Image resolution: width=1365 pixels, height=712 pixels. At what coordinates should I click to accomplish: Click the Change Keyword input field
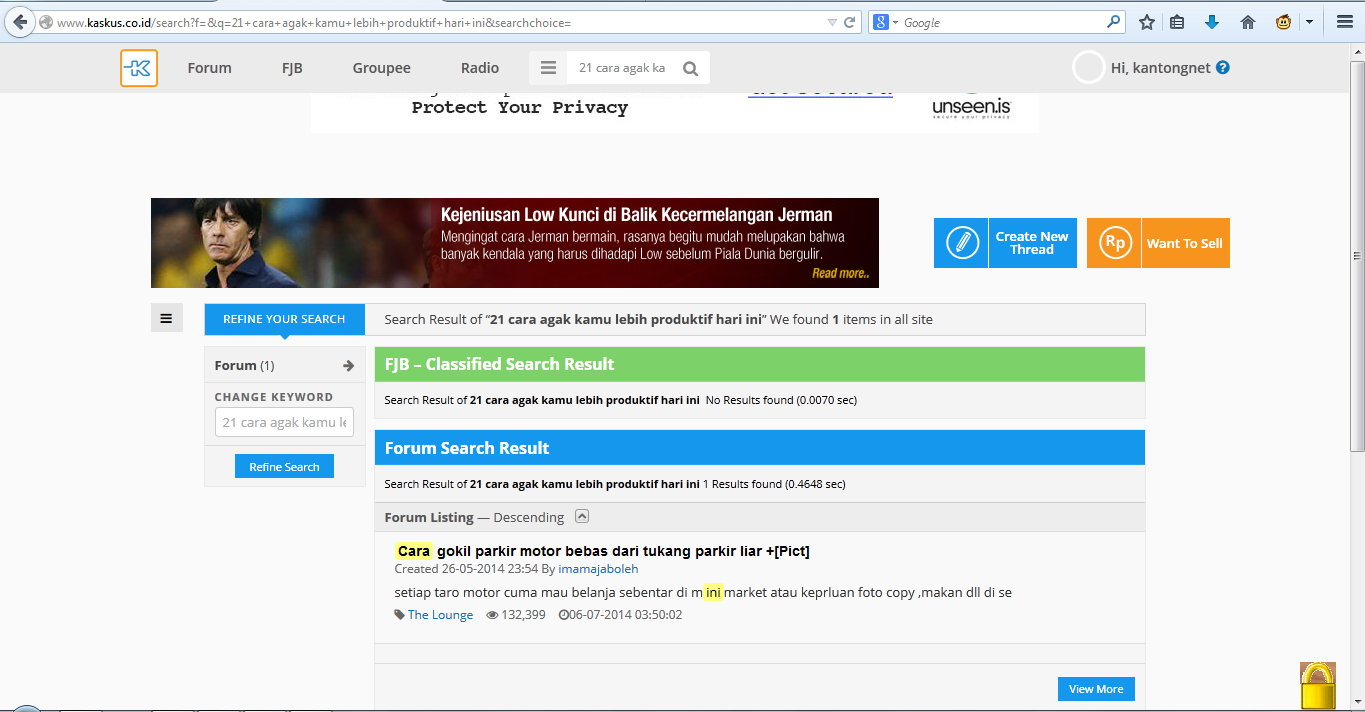click(284, 422)
